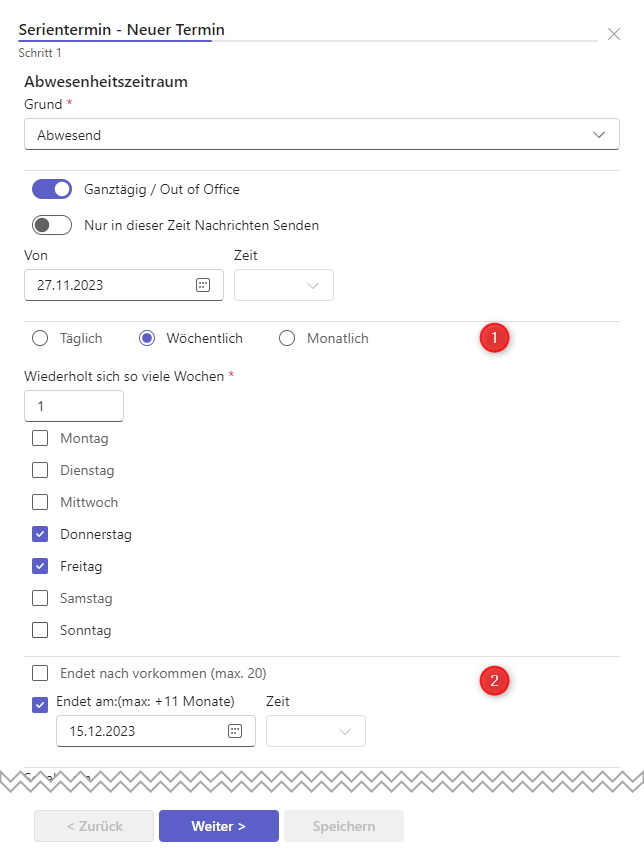
Task: Select the Monatlich radio option
Action: (287, 338)
